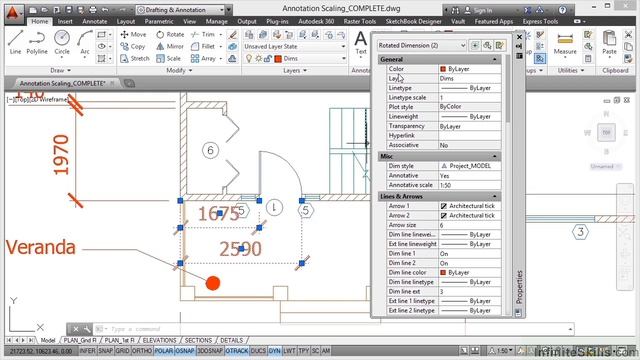Click the Move tool

(x=133, y=34)
